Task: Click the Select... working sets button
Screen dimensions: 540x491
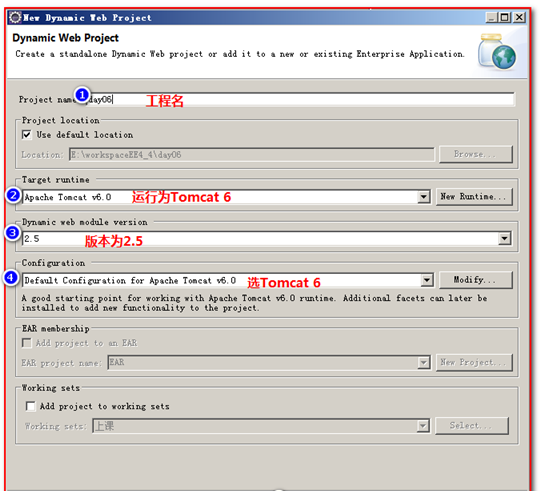Action: click(472, 426)
